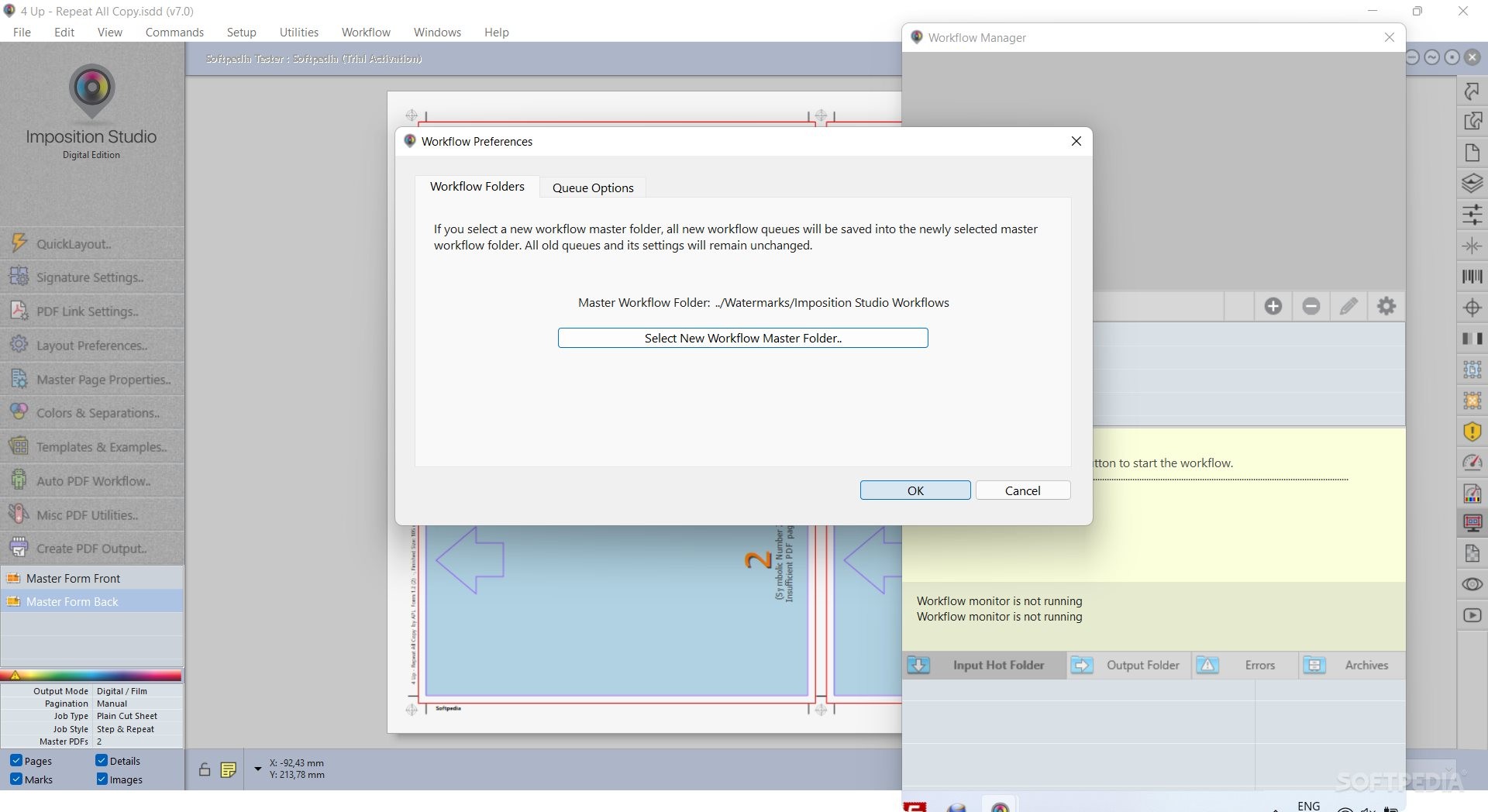Switch to Output Folder tab
1488x812 pixels.
[x=1128, y=665]
